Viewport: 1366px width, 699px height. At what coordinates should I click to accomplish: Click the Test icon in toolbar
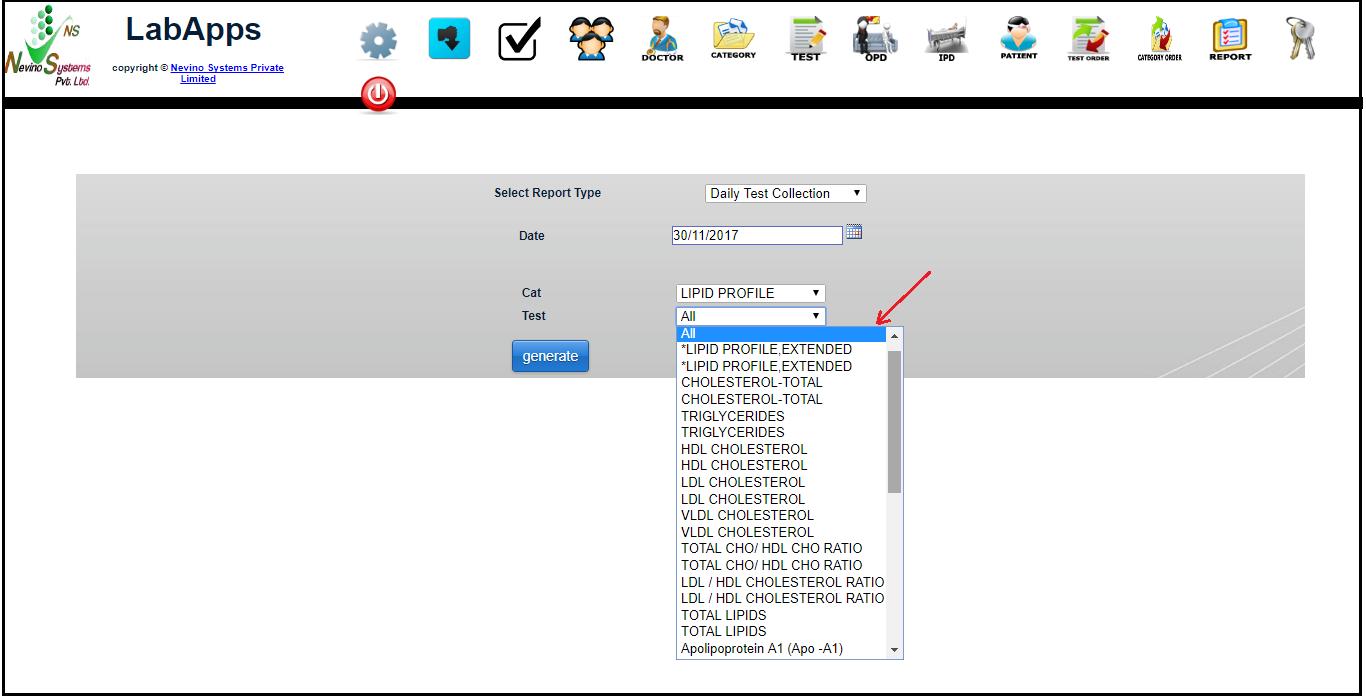click(x=805, y=39)
